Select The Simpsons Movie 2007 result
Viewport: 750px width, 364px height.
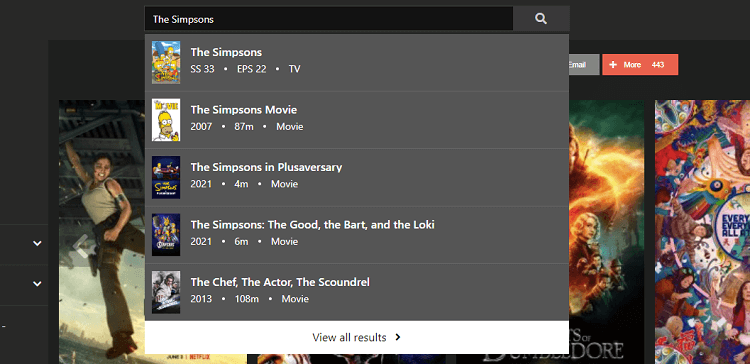pyautogui.click(x=357, y=120)
